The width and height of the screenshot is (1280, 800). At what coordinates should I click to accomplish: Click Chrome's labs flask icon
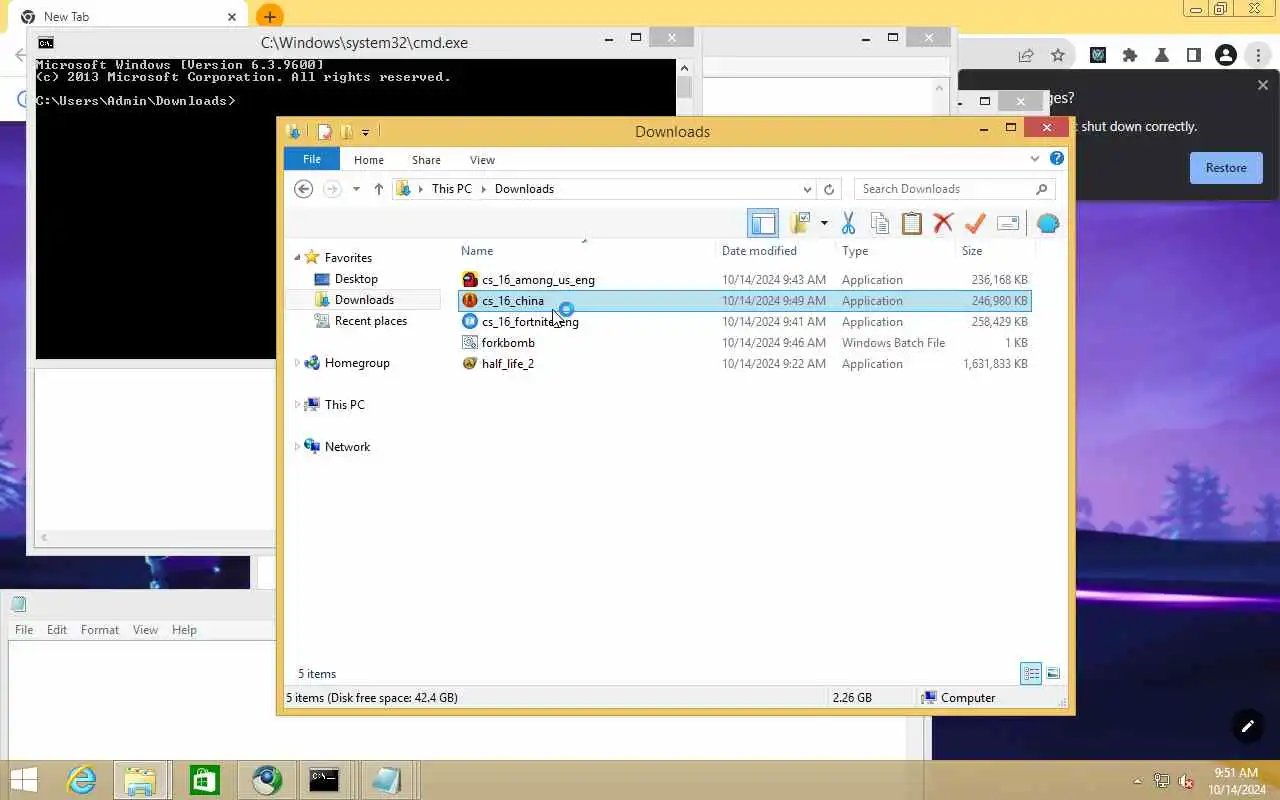(1162, 56)
